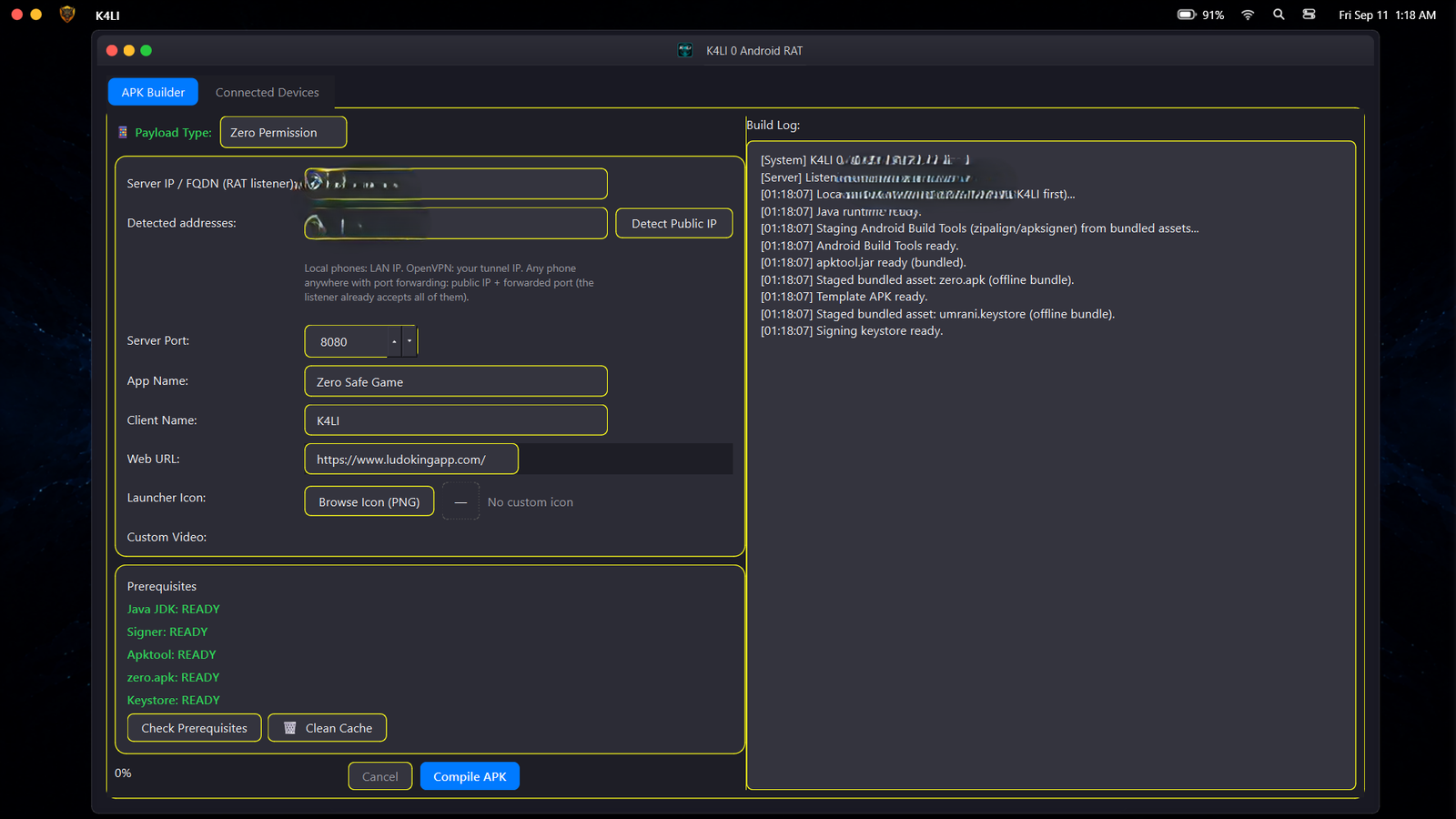
Task: Click the zero.apk: READY status line
Action: [x=173, y=677]
